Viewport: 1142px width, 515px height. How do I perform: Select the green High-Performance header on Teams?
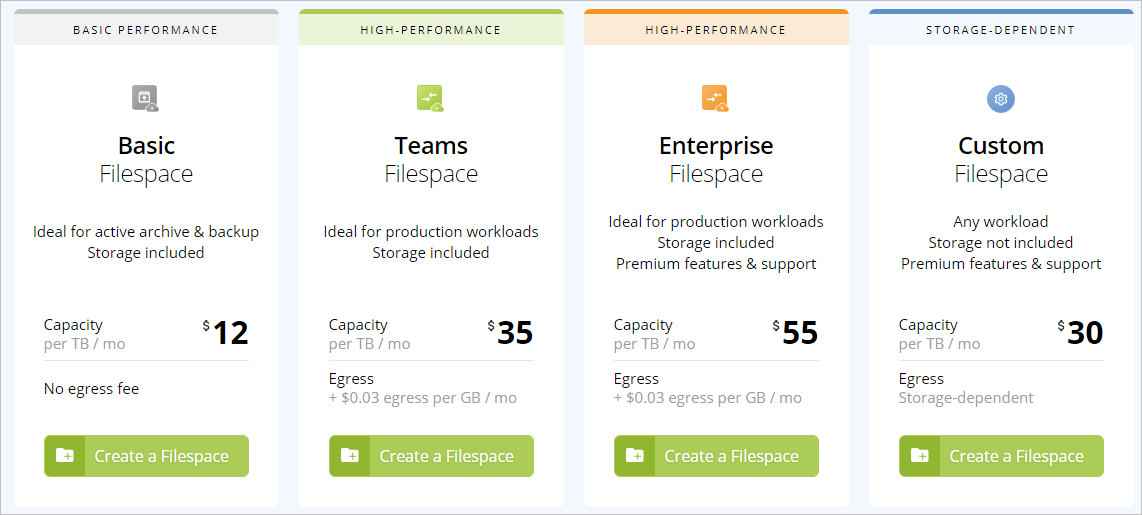pos(431,30)
